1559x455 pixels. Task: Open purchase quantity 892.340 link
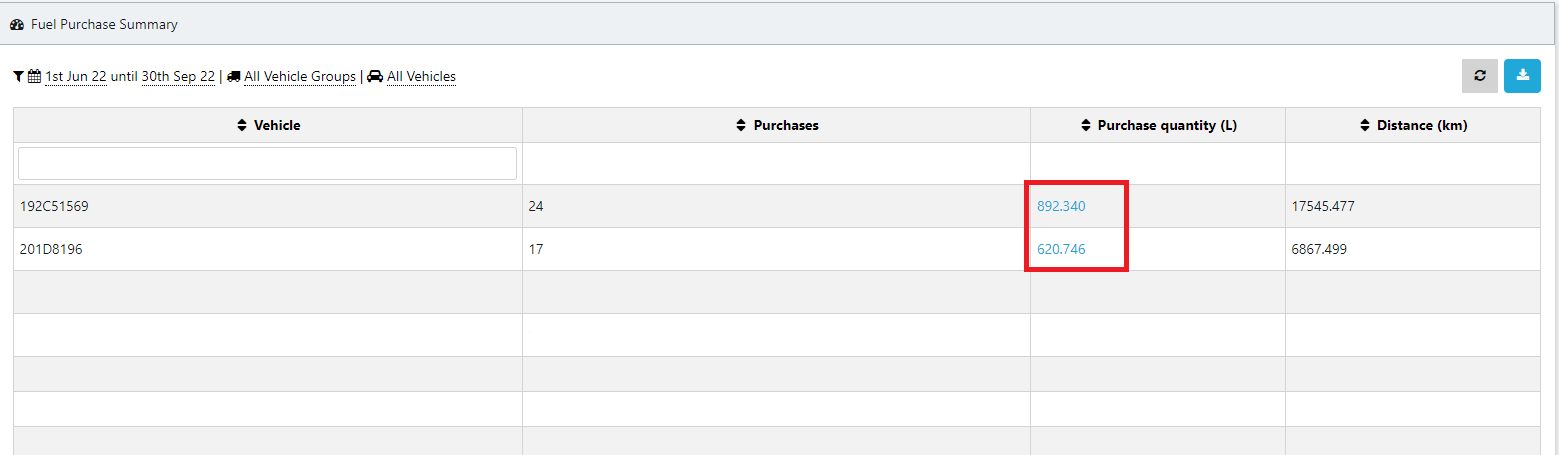pos(1061,207)
